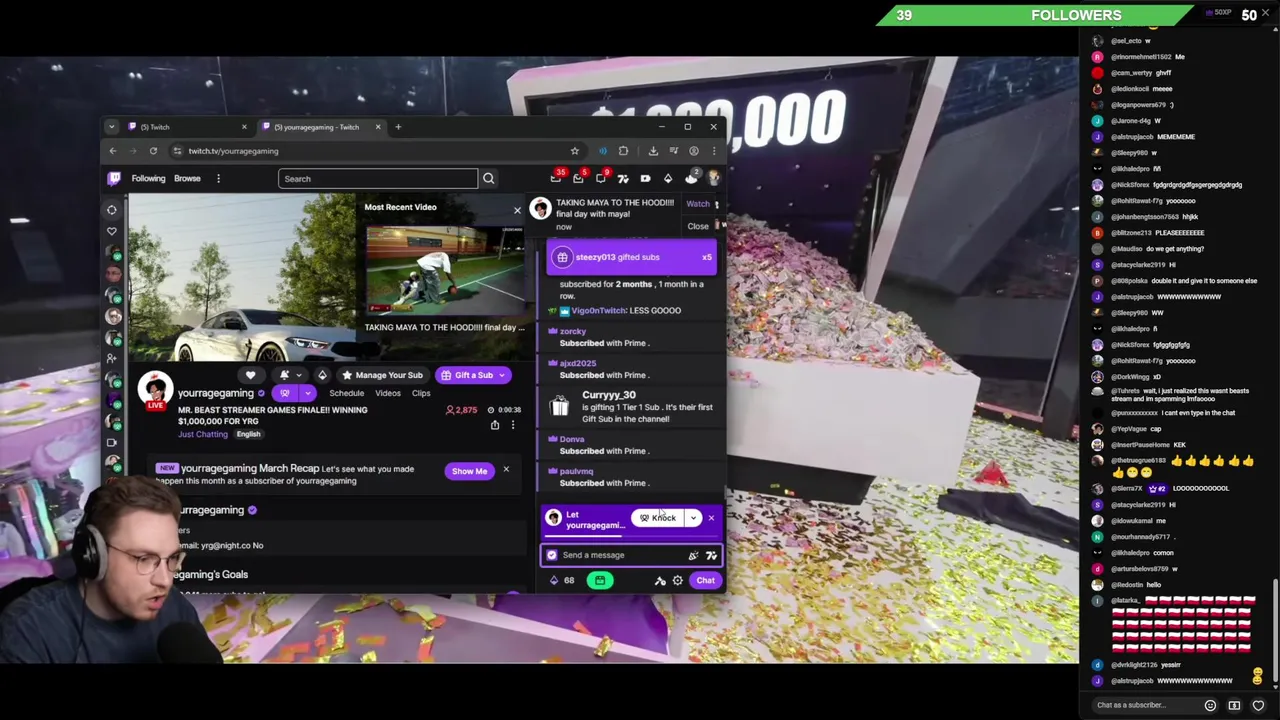The width and height of the screenshot is (1280, 720).
Task: Close the live notification popup
Action: (x=697, y=226)
